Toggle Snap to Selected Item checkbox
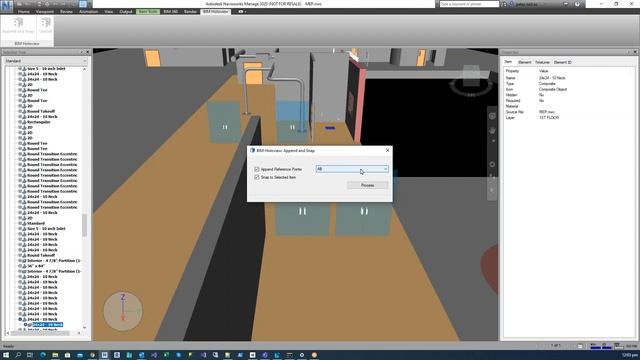 click(x=257, y=177)
